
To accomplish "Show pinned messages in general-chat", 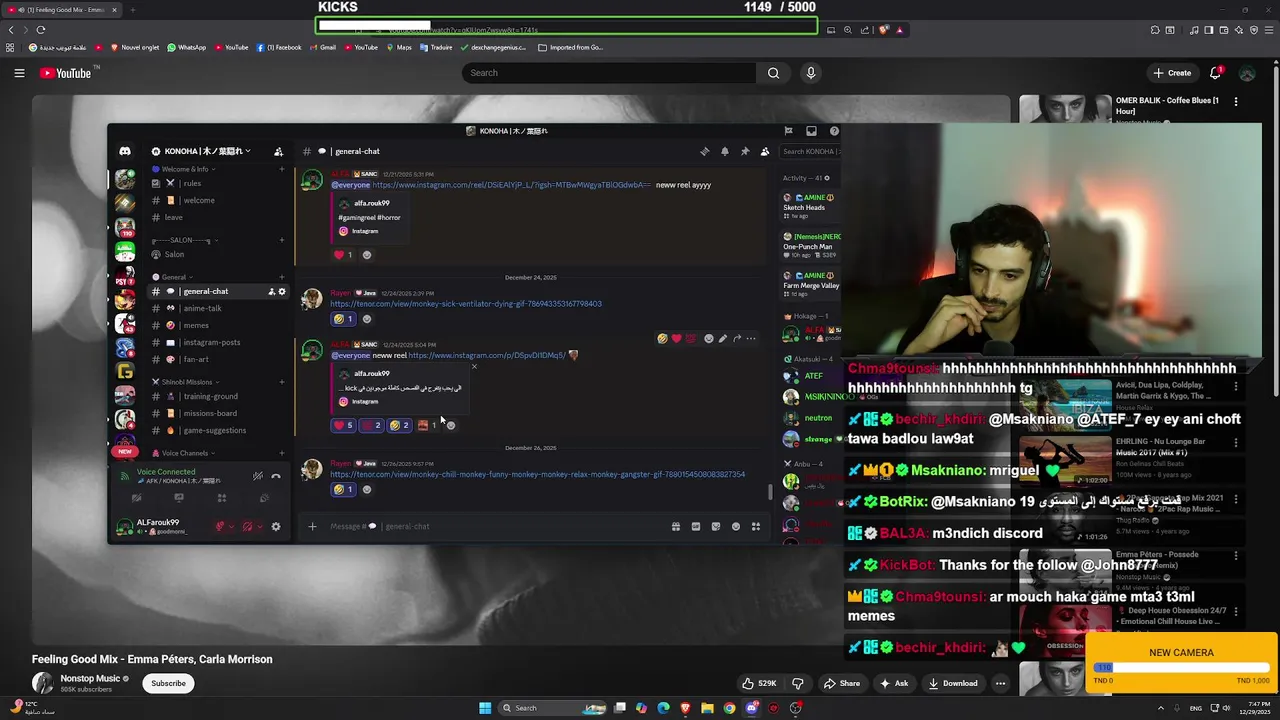I will pos(745,151).
